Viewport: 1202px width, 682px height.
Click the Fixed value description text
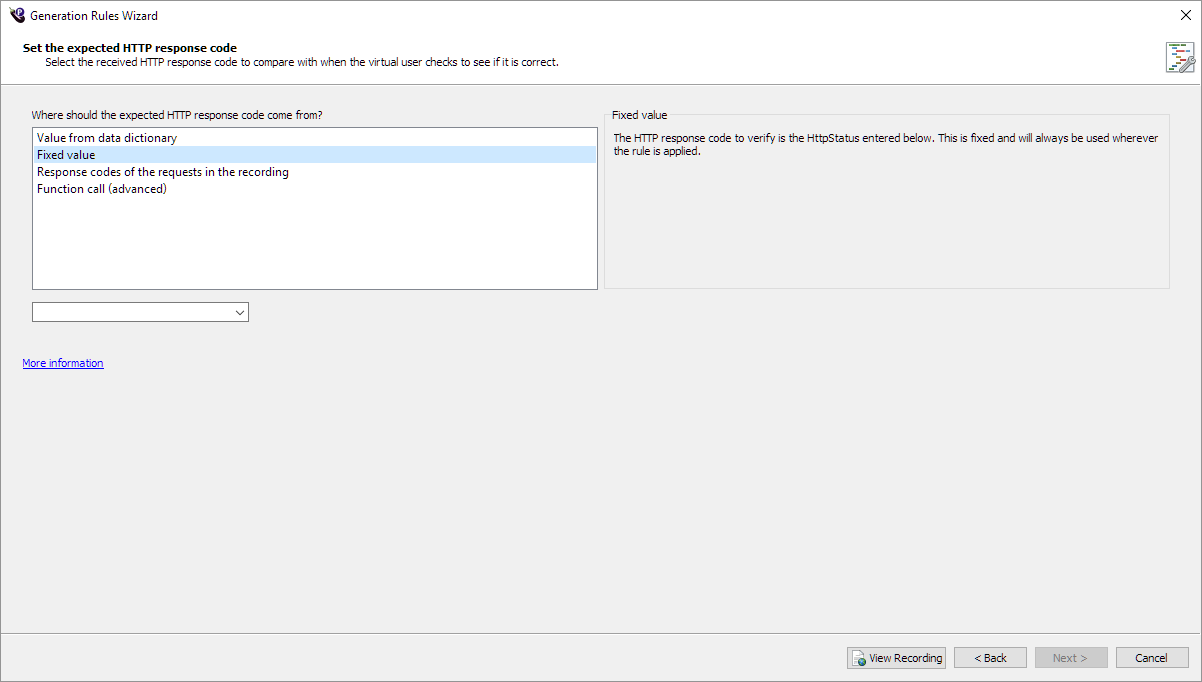(x=885, y=145)
